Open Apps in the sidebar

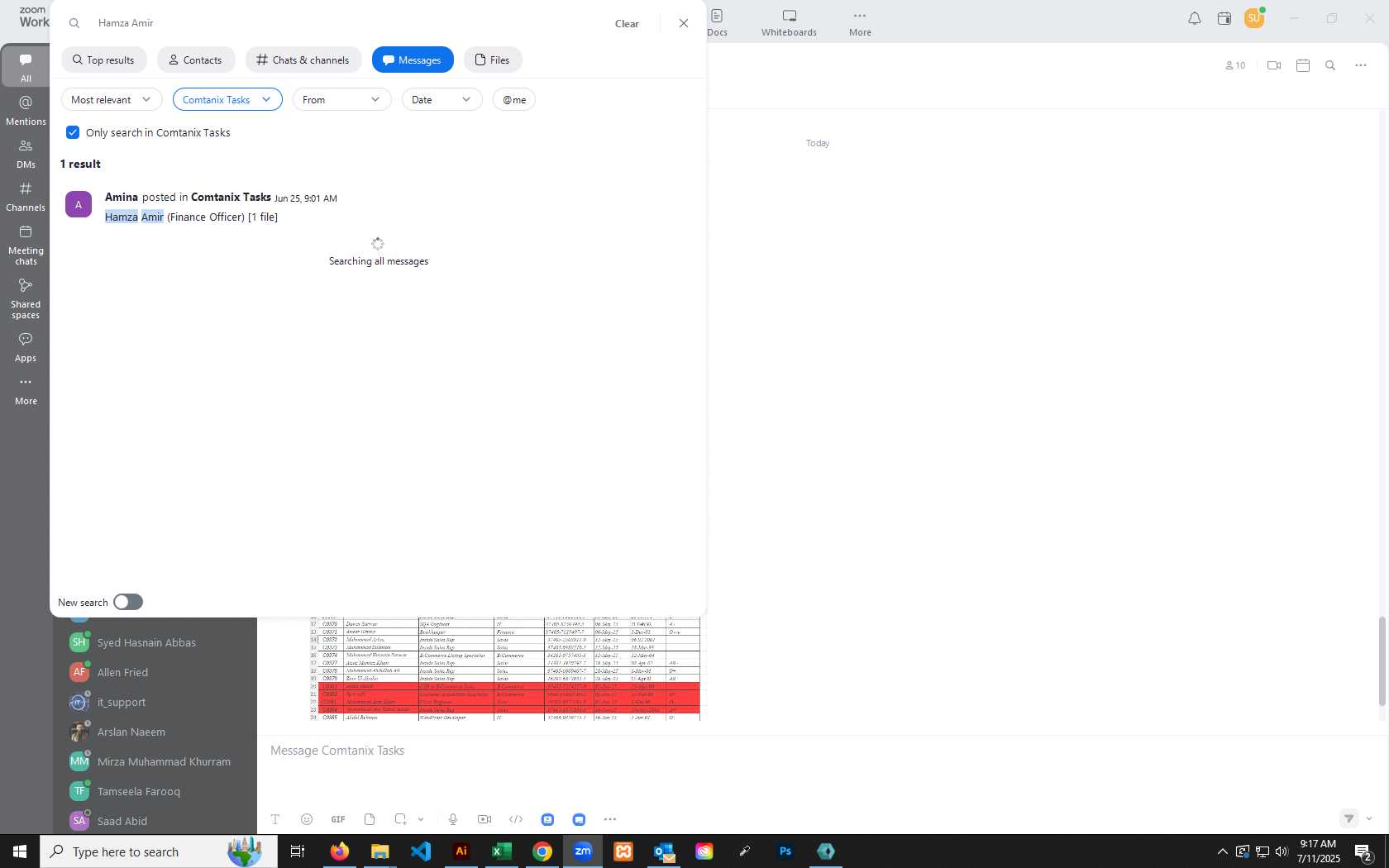click(26, 347)
